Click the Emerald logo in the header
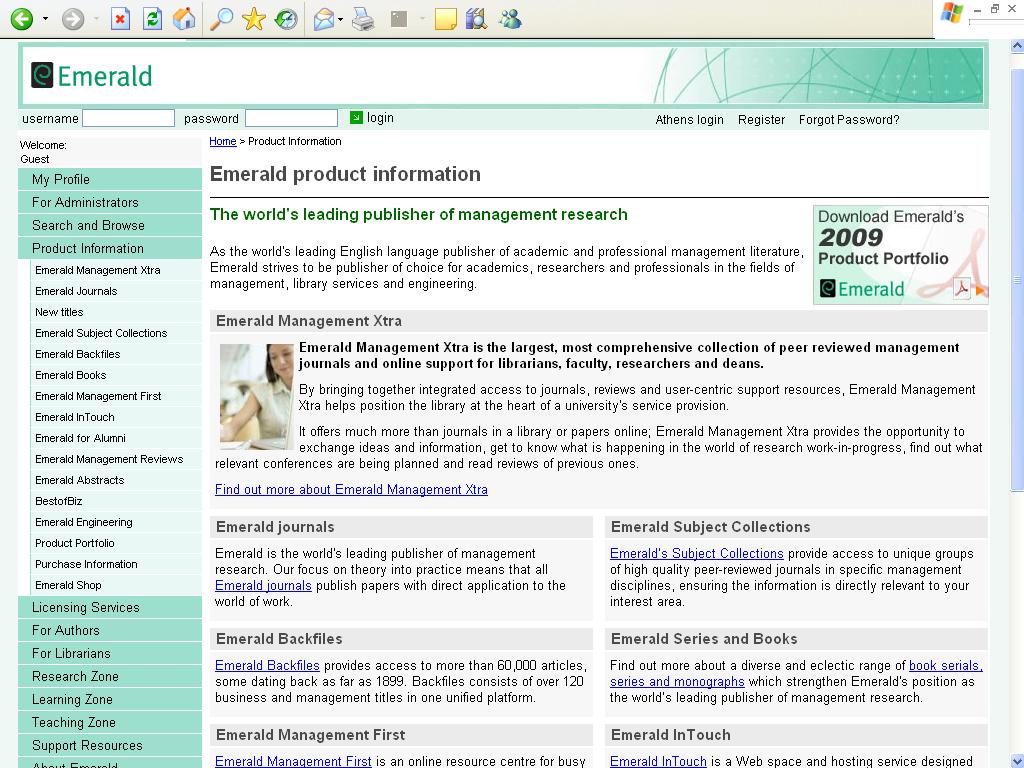This screenshot has height=768, width=1024. [92, 76]
